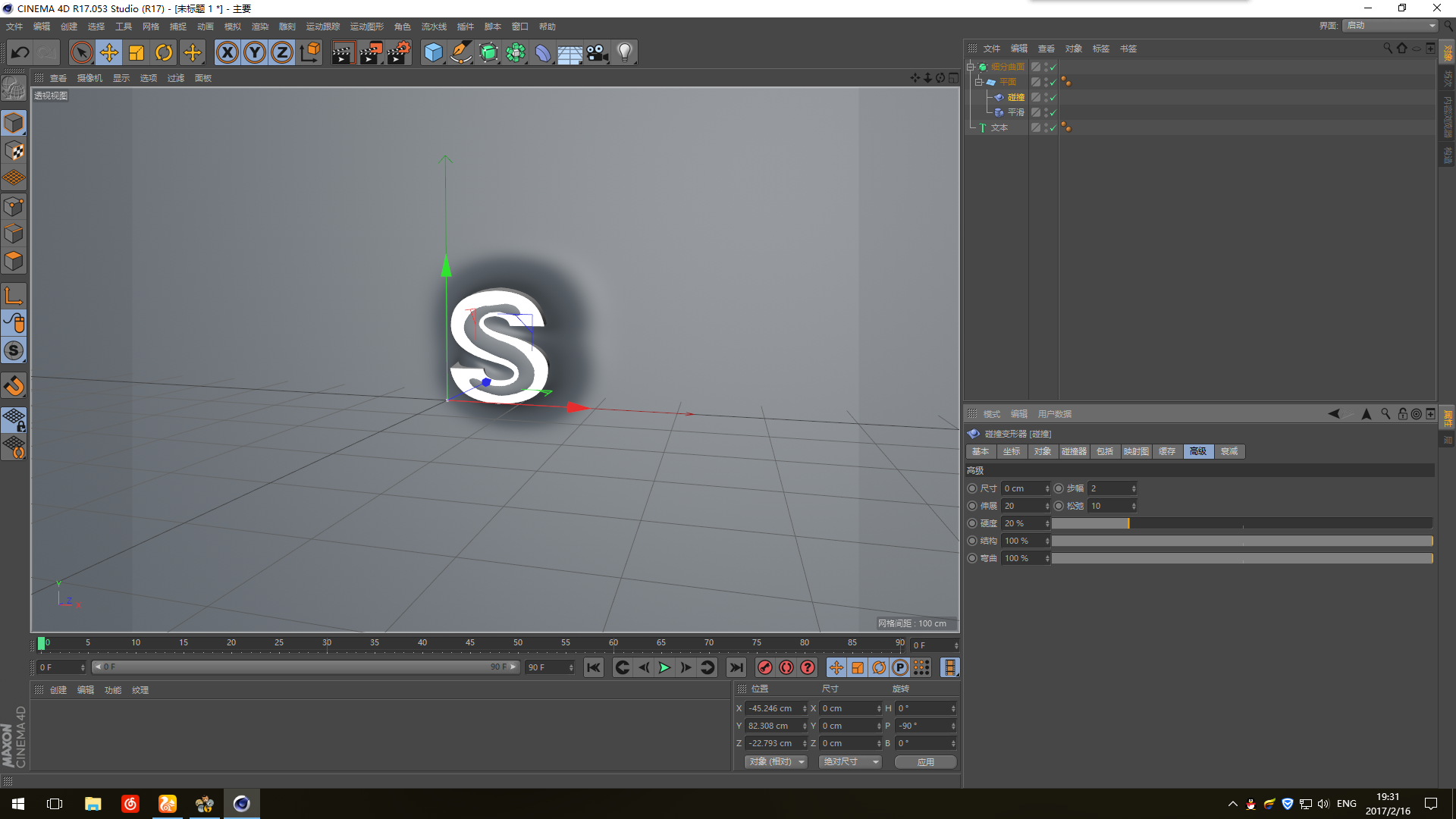Viewport: 1456px width, 819px height.
Task: Click the Undo arrow icon
Action: pyautogui.click(x=20, y=52)
